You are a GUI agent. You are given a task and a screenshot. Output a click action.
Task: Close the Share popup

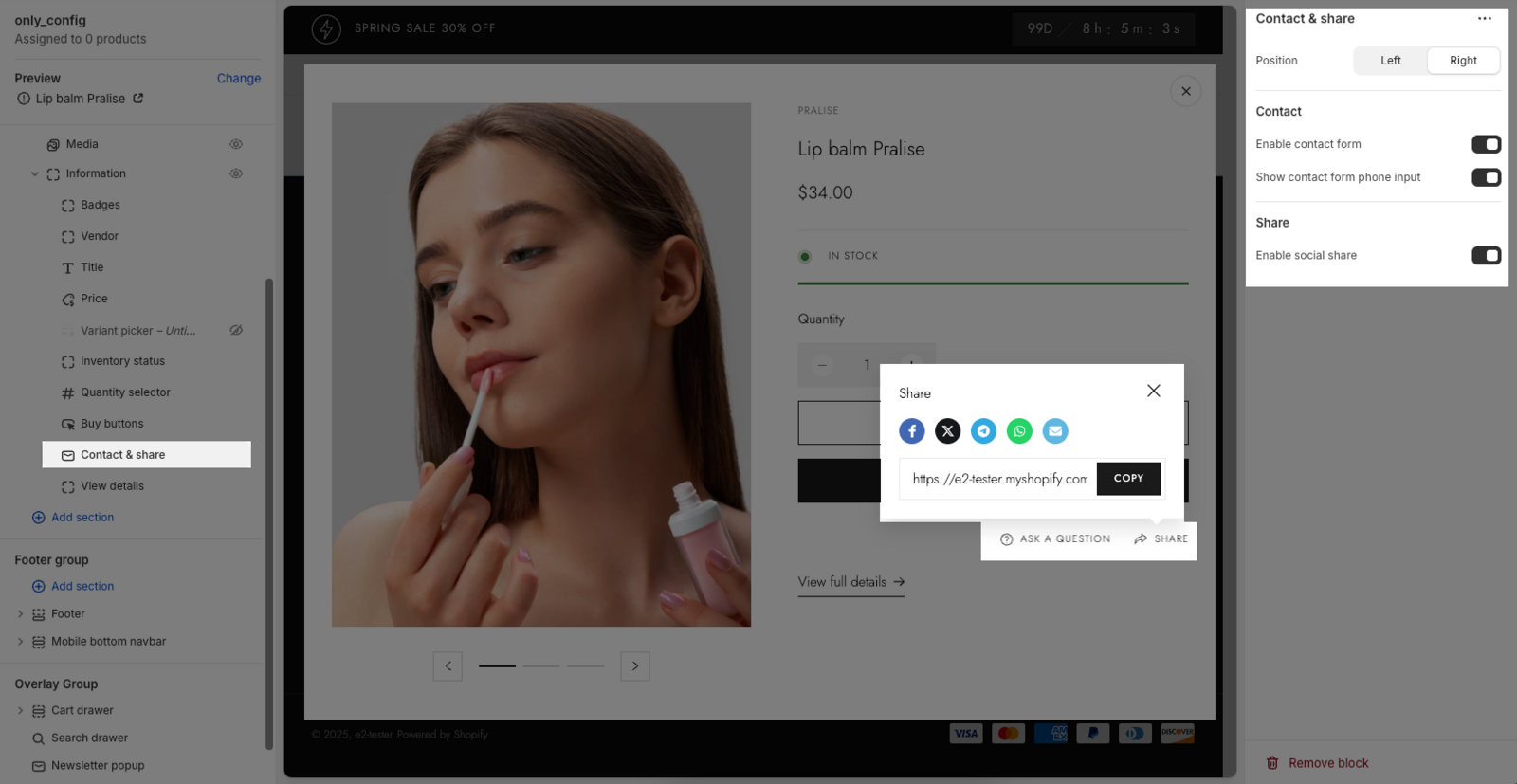(x=1153, y=391)
